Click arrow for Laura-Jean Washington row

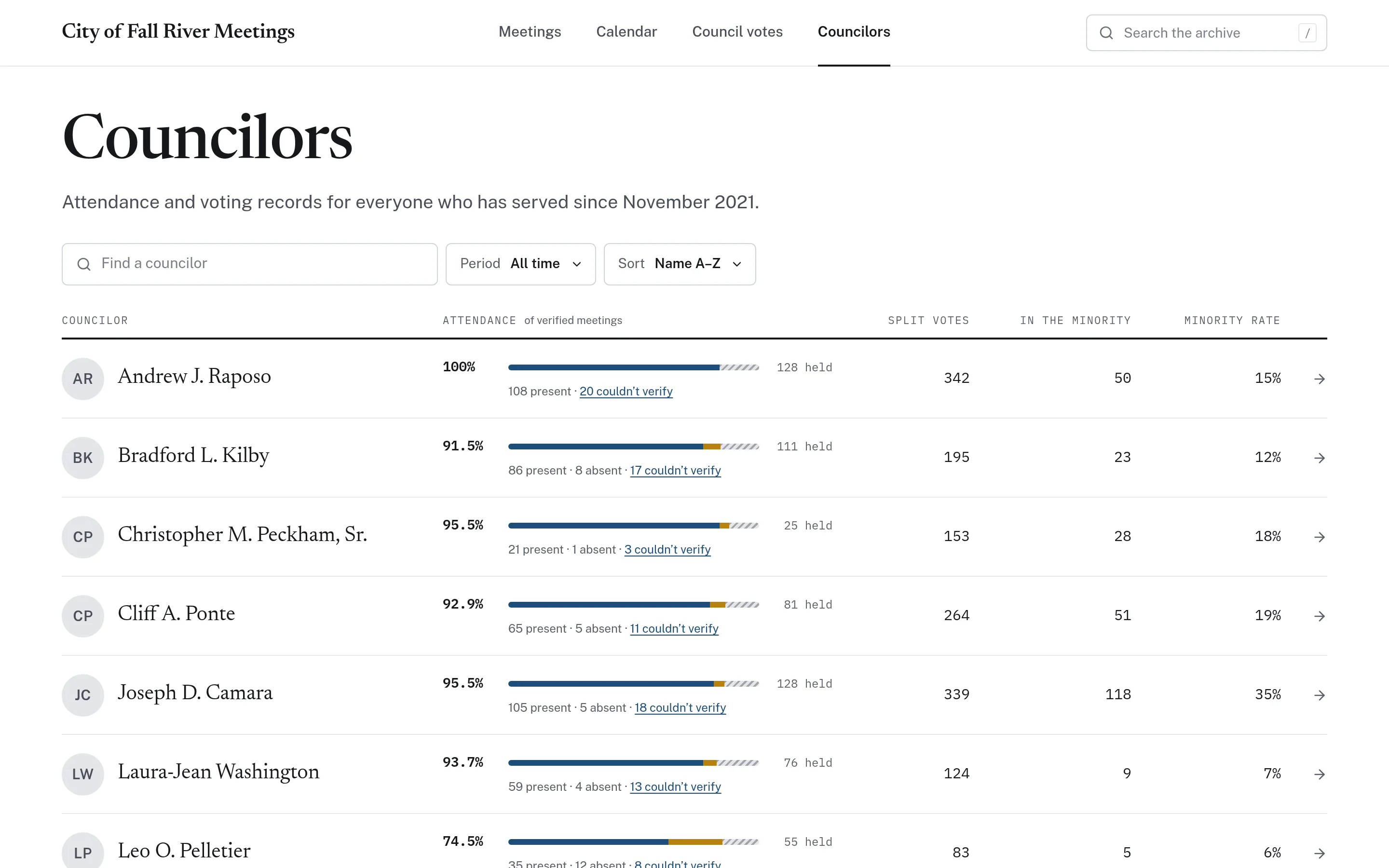(x=1319, y=774)
